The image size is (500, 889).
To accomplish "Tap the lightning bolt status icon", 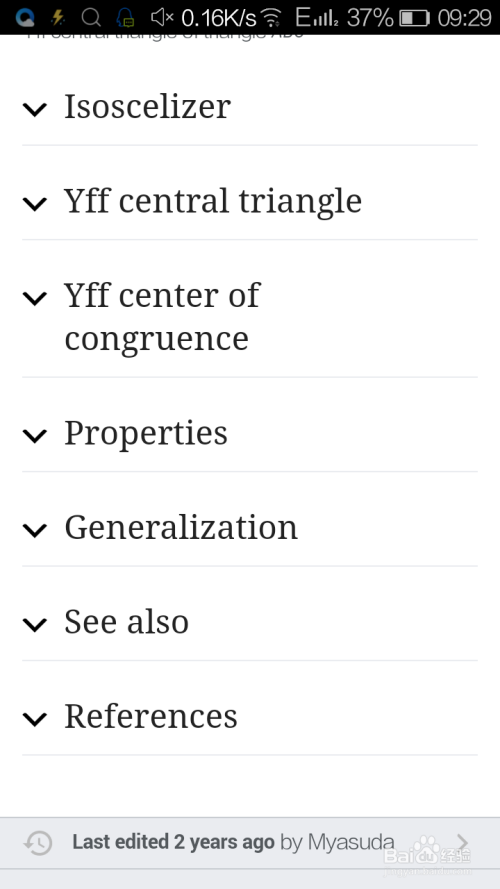I will click(58, 18).
